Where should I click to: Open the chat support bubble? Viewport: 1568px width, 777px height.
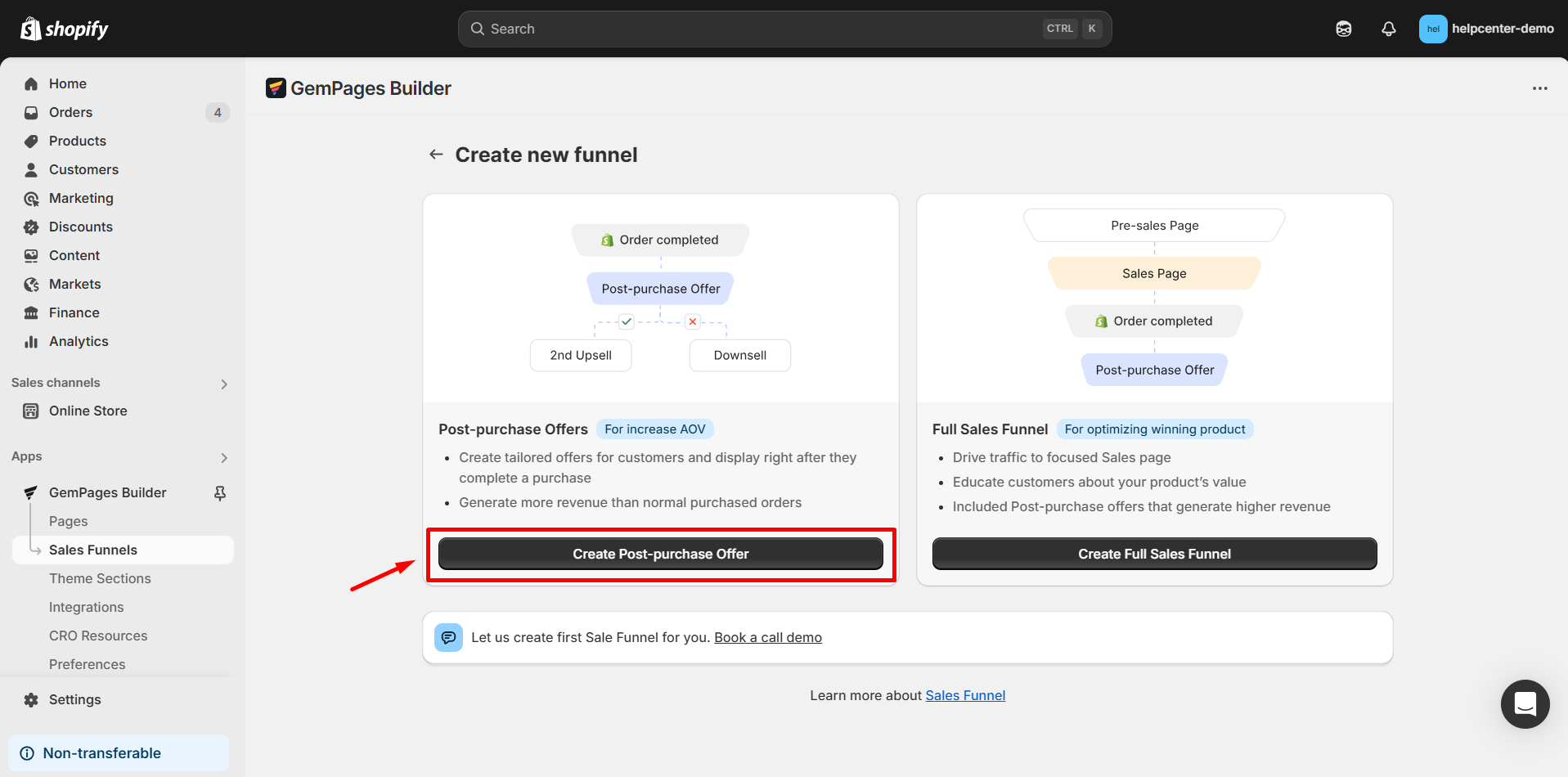[x=1525, y=703]
